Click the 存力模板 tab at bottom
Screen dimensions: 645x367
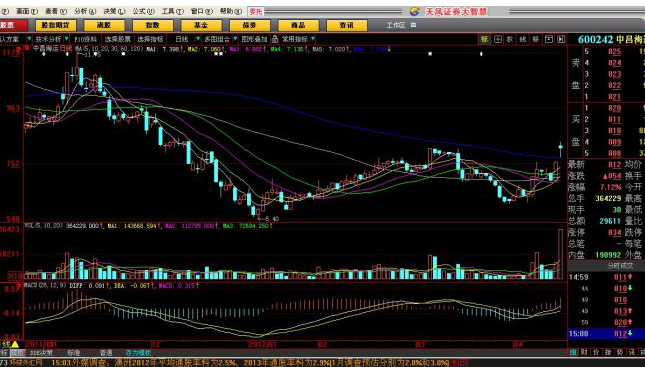138,353
